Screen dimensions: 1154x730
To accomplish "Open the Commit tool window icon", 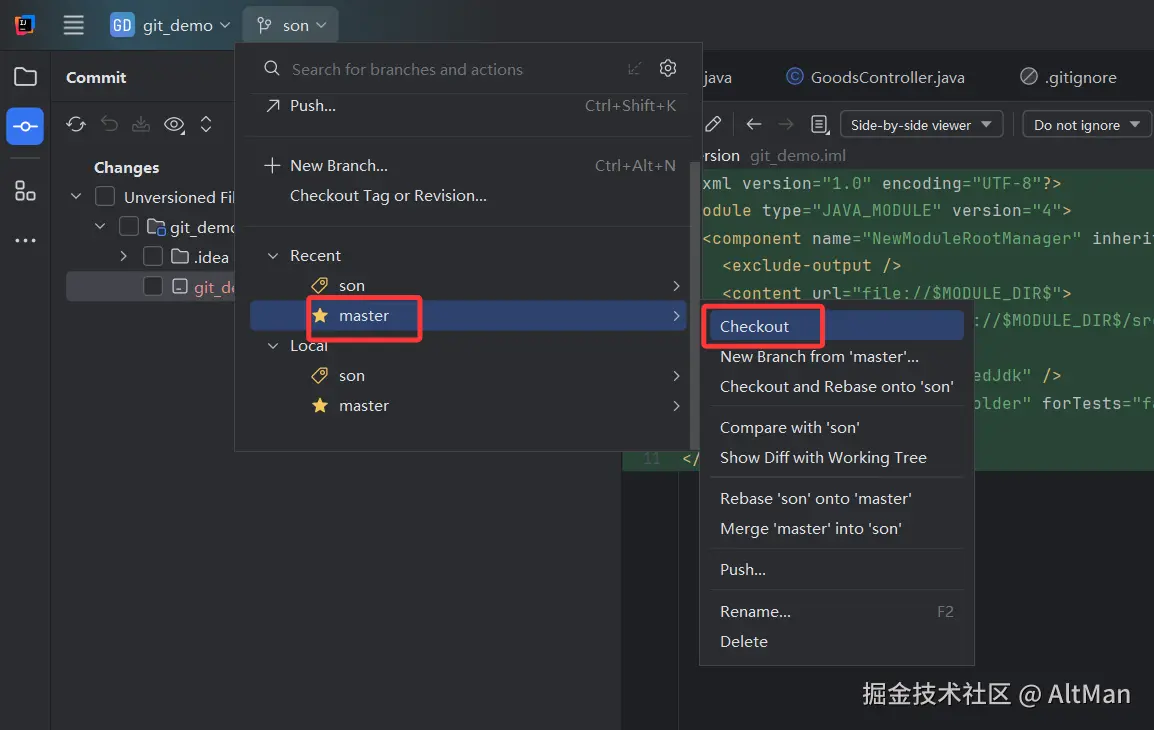I will click(25, 127).
